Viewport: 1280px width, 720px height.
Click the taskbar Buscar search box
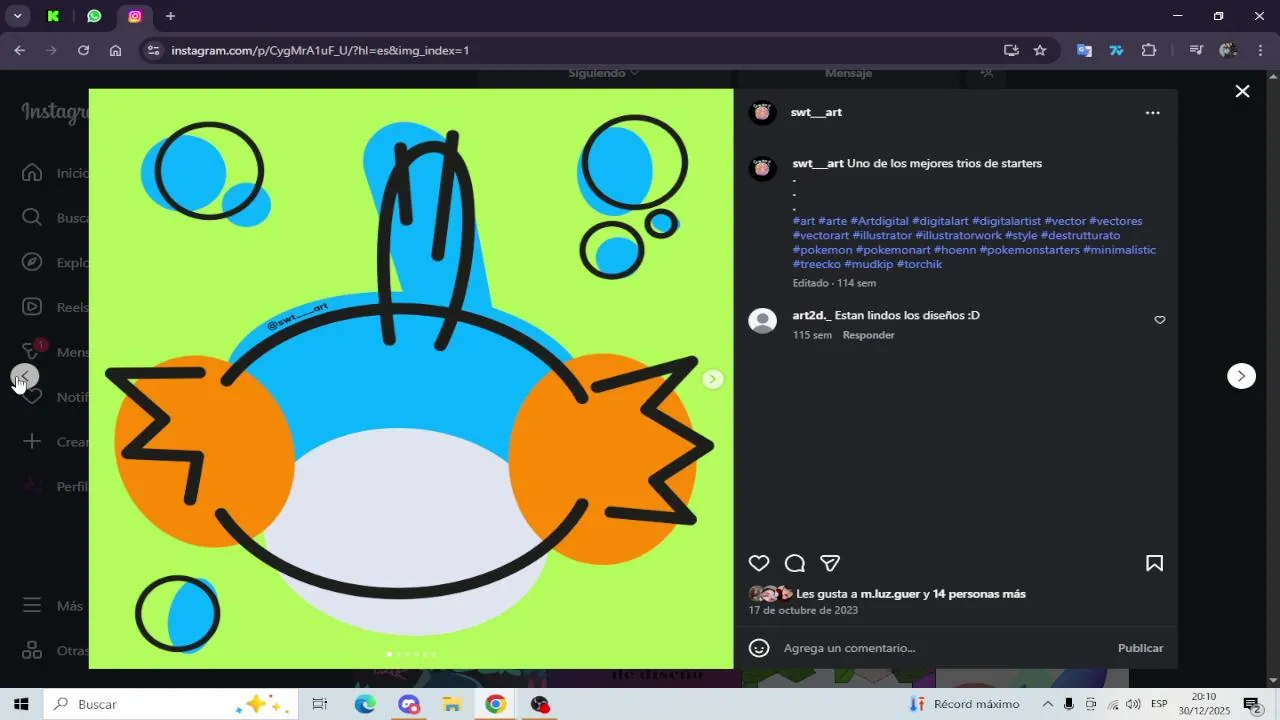pyautogui.click(x=170, y=704)
